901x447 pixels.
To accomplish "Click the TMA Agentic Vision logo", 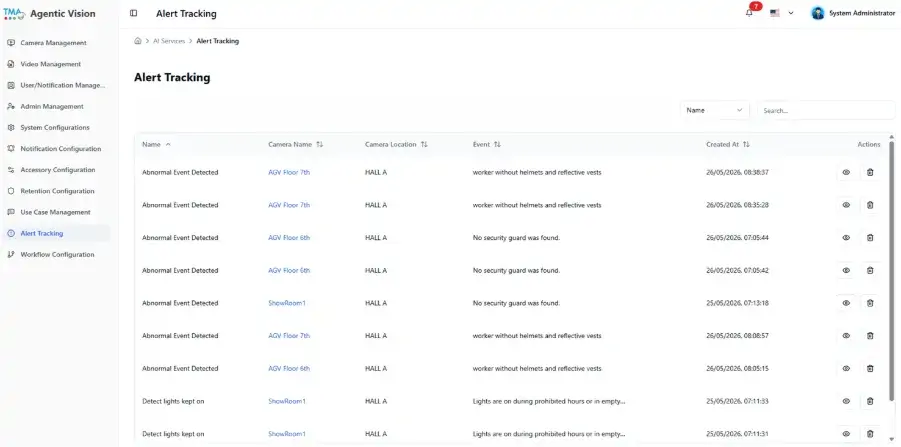I will [49, 14].
